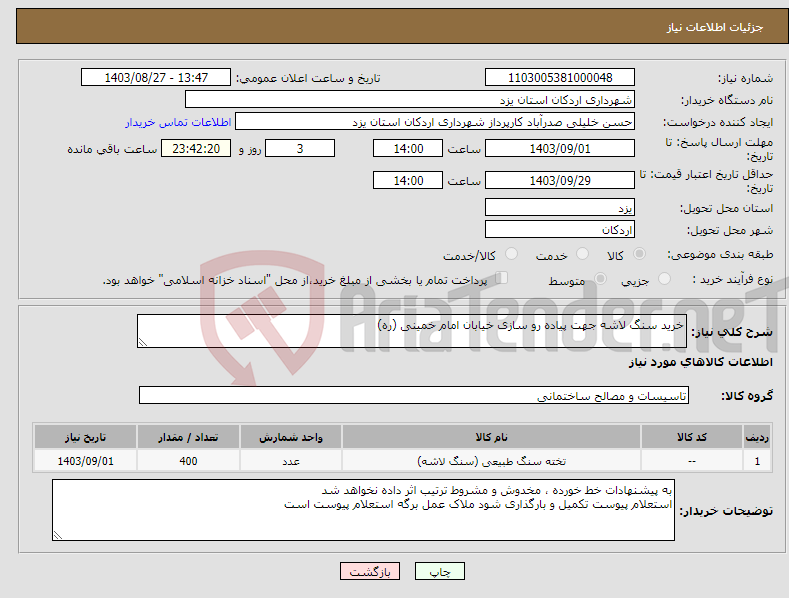789x598 pixels.
Task: Click the requester field حسن خلیلی صدرآباد
Action: (435, 121)
